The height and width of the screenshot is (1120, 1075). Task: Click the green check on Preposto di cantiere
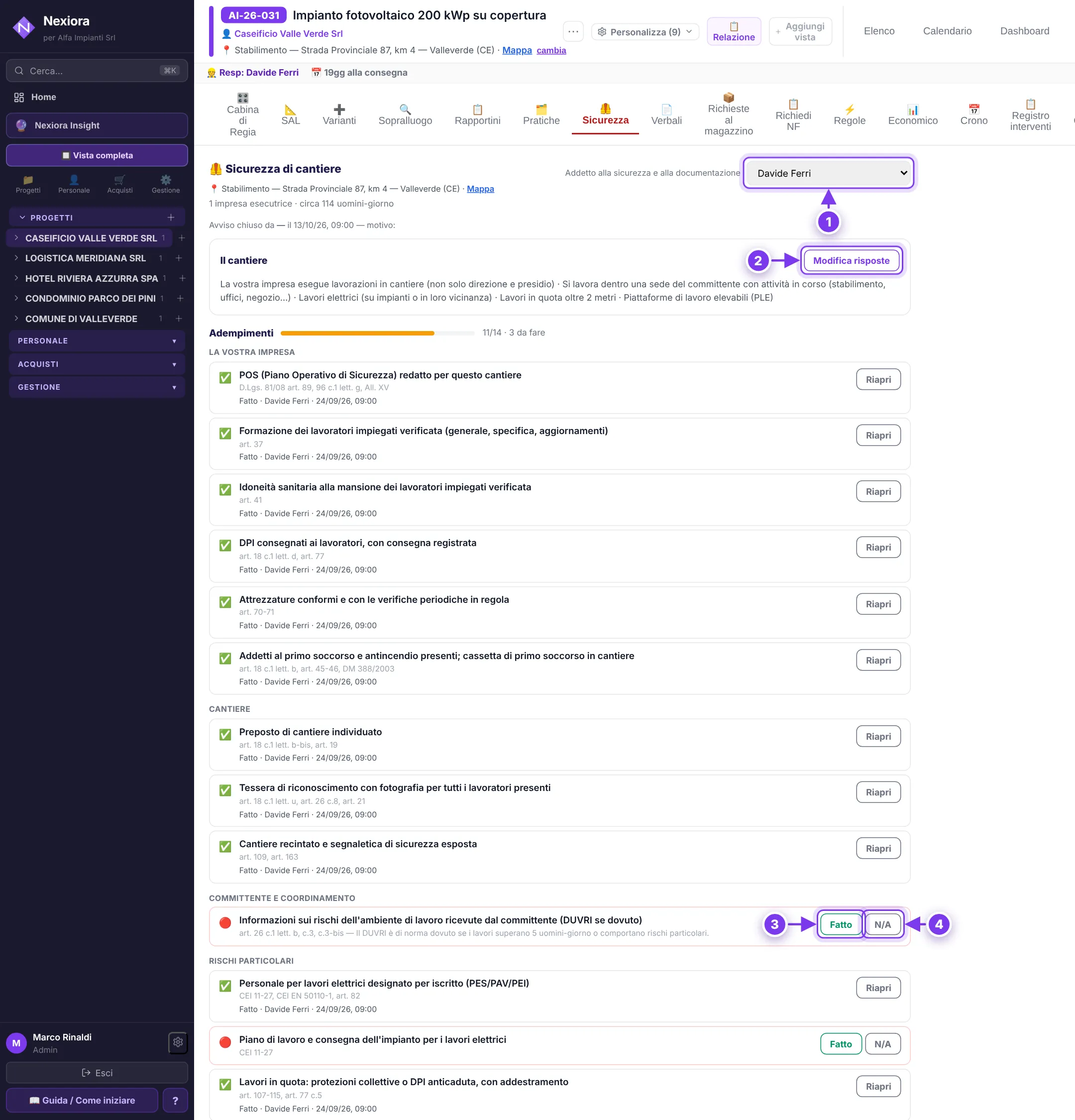click(225, 734)
